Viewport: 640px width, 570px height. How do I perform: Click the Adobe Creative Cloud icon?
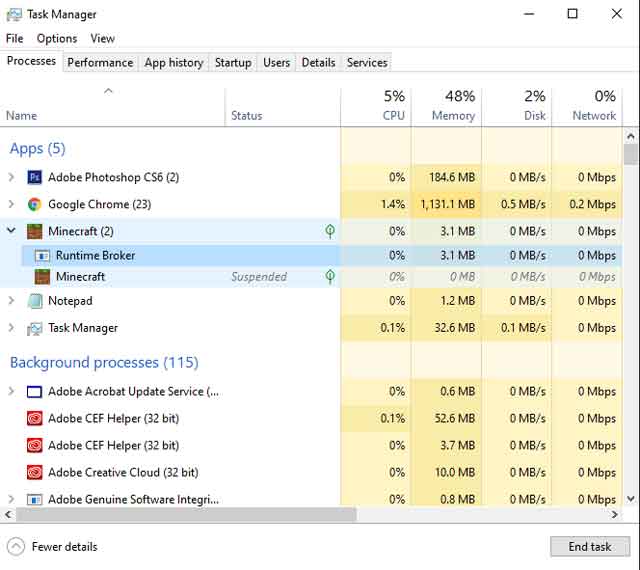[34, 472]
